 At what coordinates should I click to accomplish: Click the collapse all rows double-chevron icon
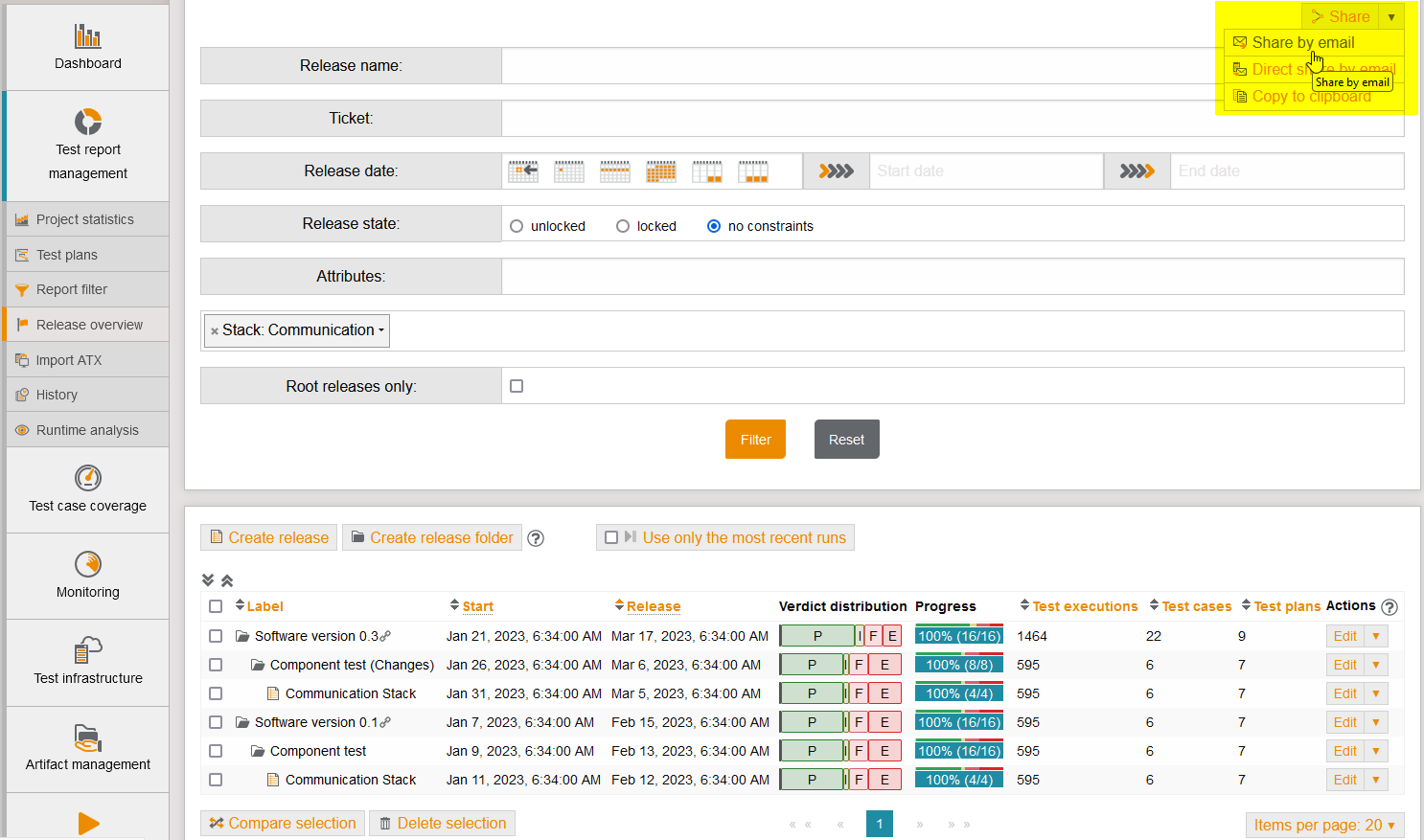(227, 580)
